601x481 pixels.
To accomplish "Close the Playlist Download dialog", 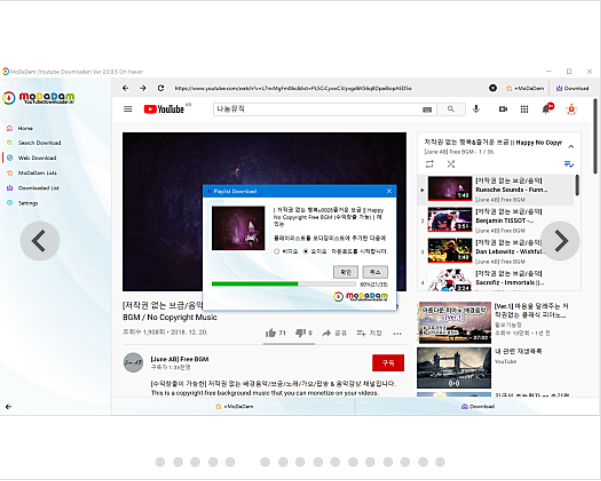I will point(389,191).
